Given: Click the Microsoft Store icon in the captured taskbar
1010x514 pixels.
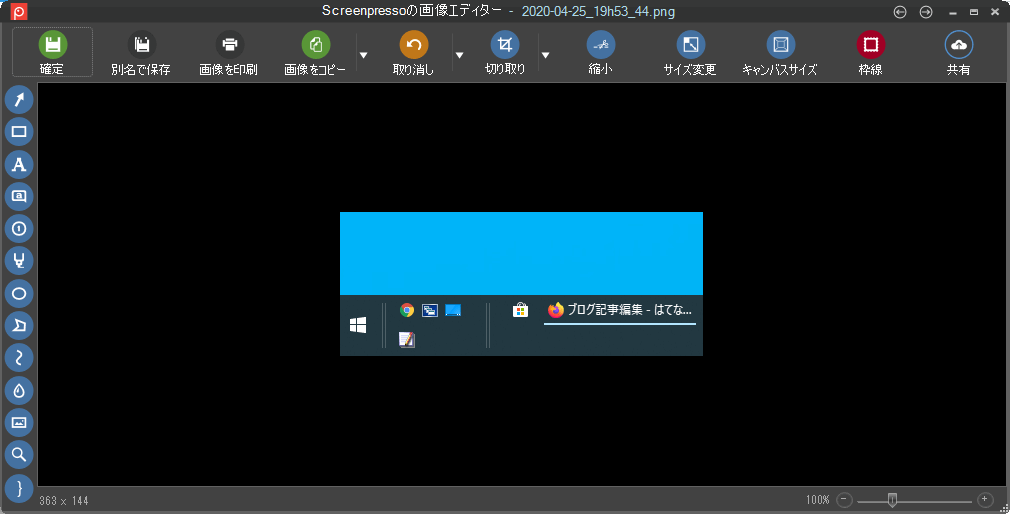Looking at the screenshot, I should click(520, 310).
